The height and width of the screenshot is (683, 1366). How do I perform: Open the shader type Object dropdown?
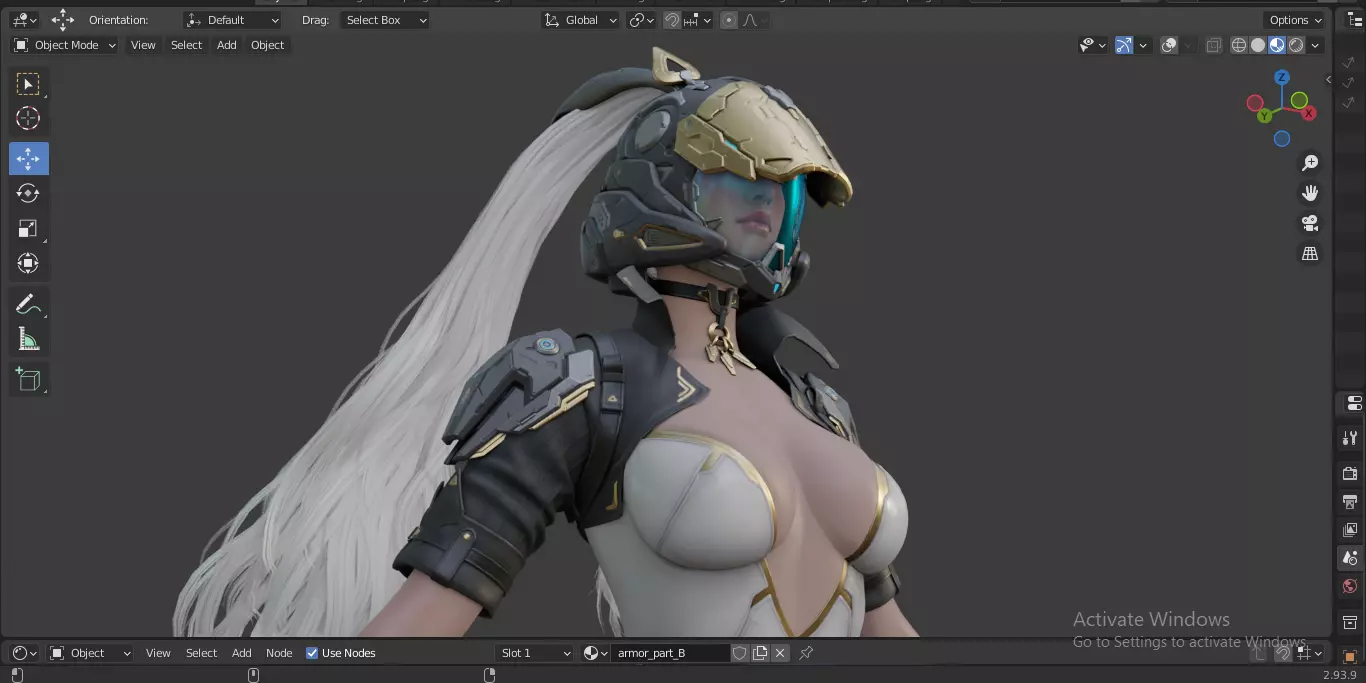click(90, 653)
